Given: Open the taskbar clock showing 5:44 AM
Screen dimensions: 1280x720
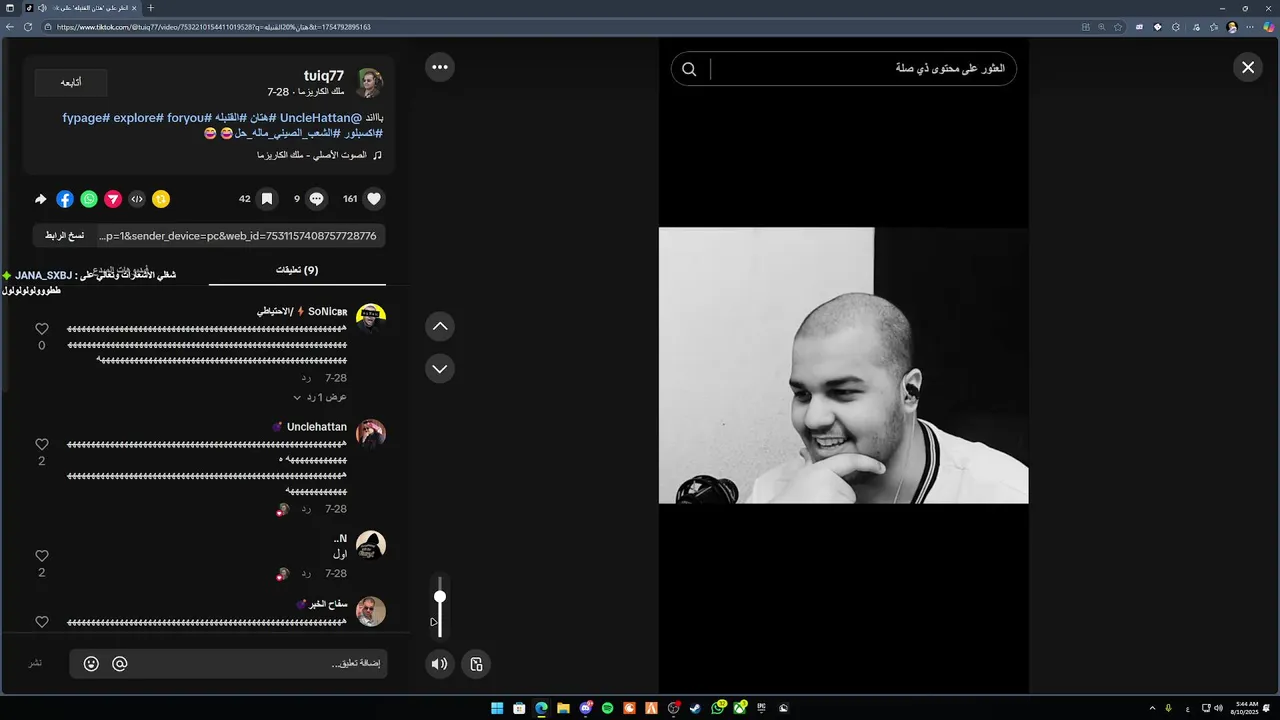Looking at the screenshot, I should (1247, 708).
